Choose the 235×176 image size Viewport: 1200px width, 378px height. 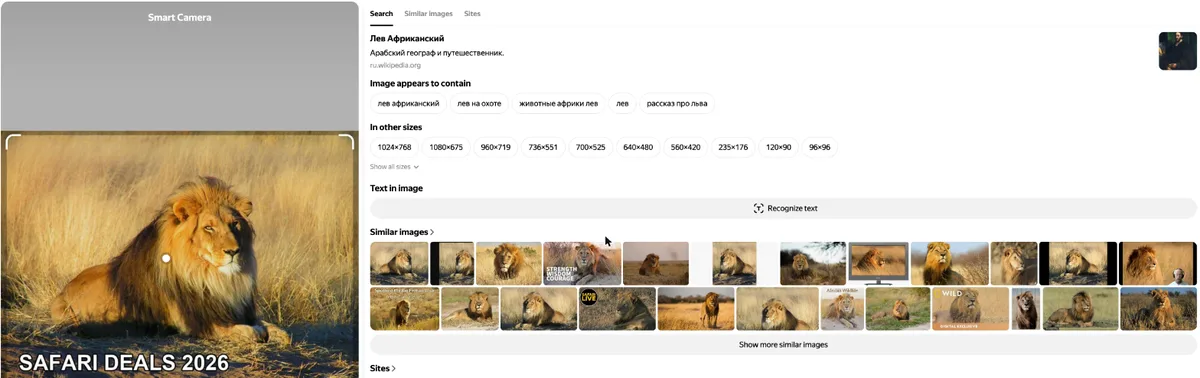733,147
